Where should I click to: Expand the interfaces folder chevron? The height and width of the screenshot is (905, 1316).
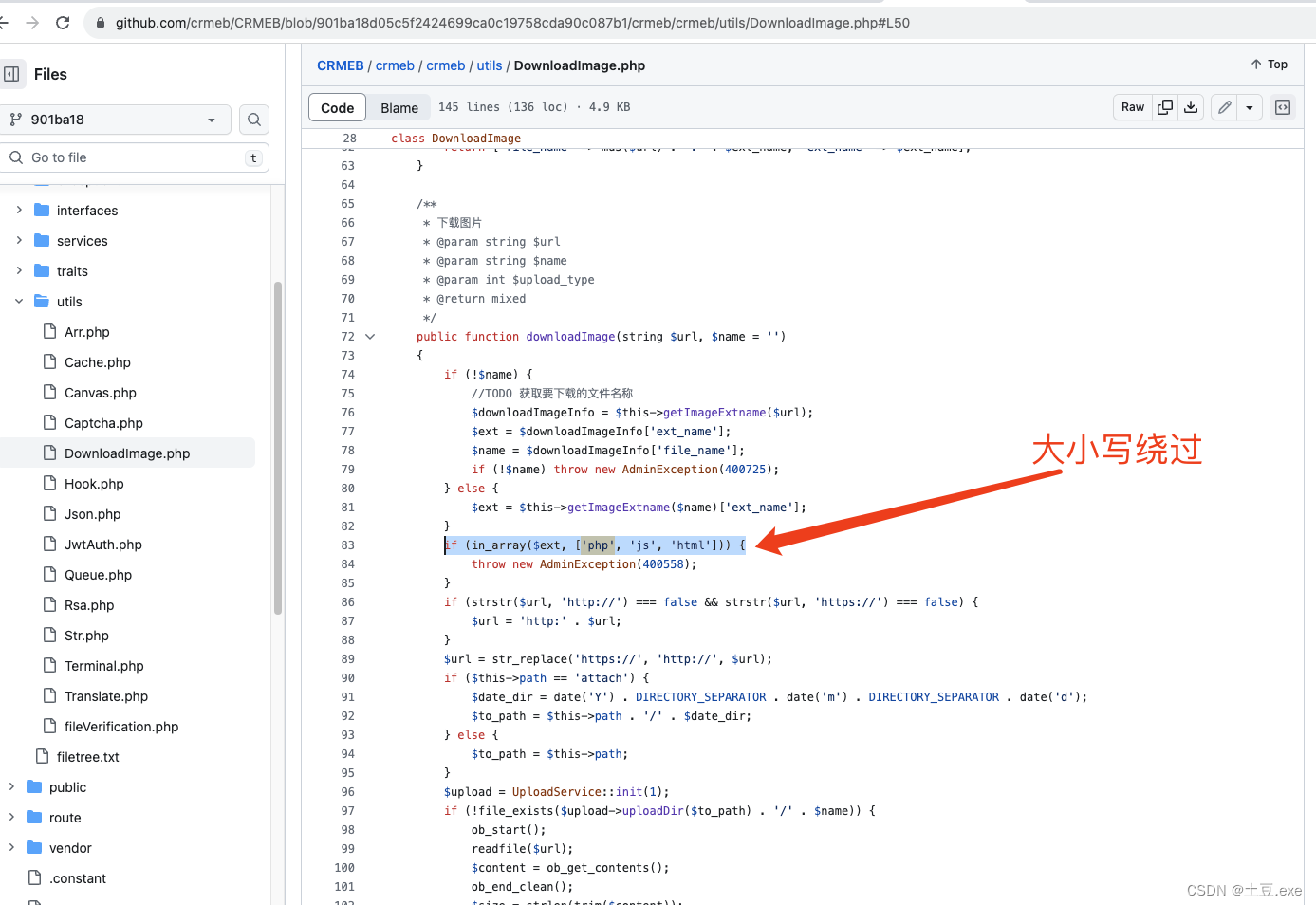[x=19, y=211]
